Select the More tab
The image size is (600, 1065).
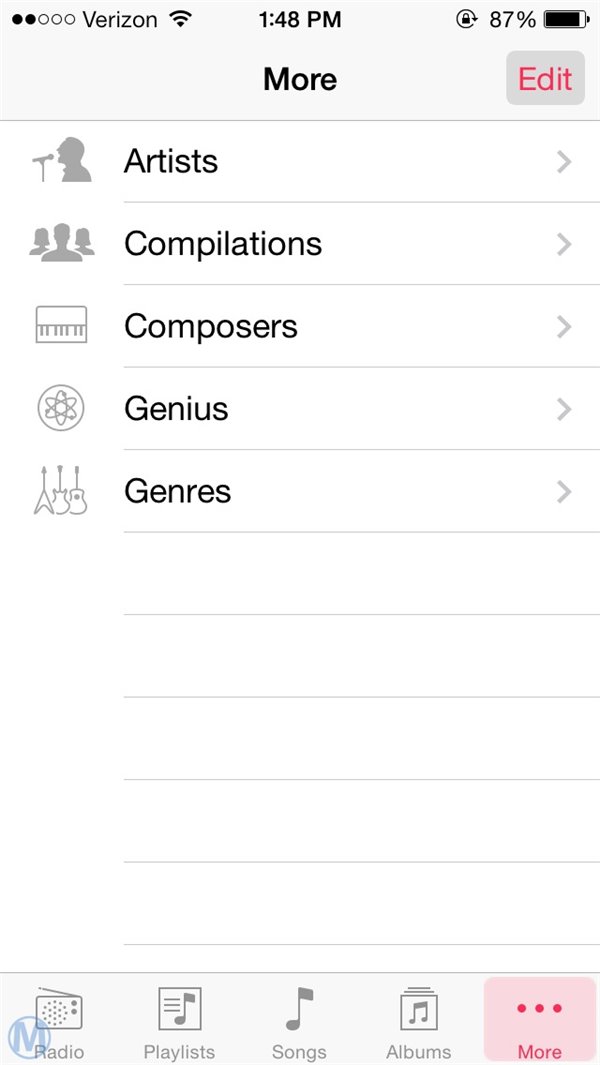[540, 1020]
